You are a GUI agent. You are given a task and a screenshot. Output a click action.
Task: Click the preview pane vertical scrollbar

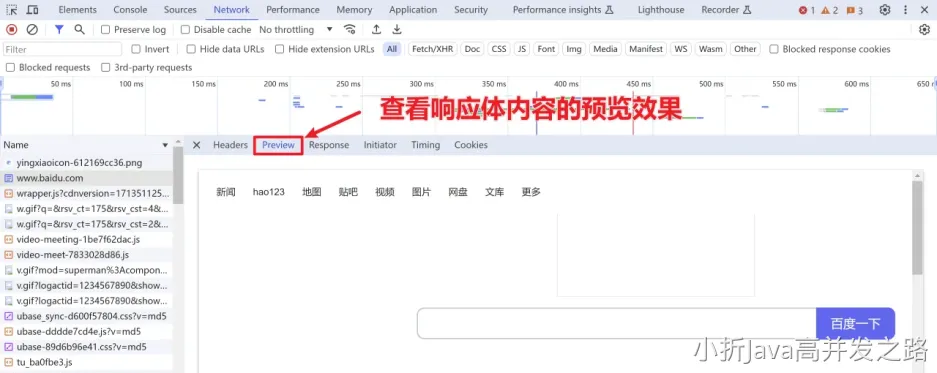click(917, 227)
